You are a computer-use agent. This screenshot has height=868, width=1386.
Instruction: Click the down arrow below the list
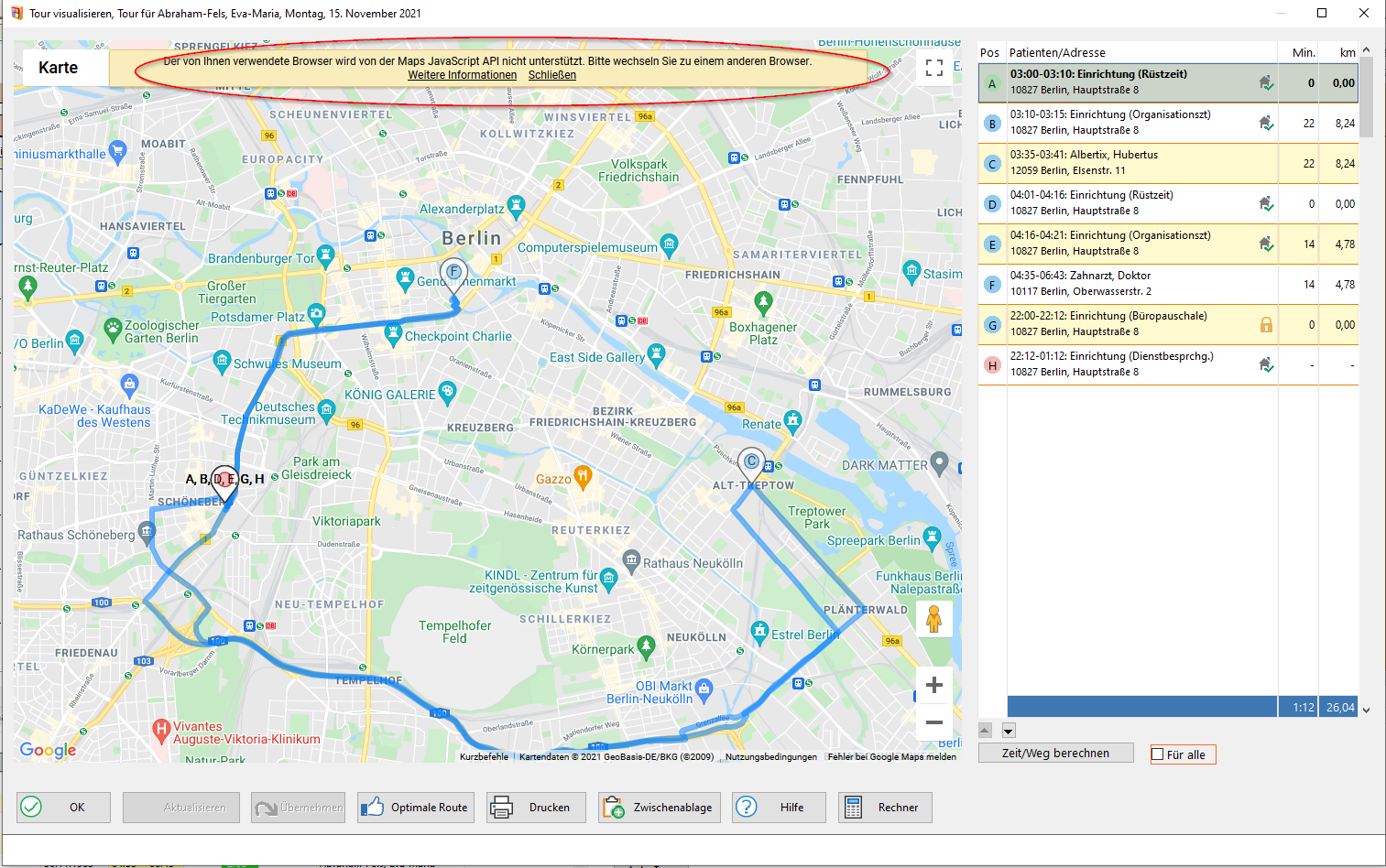click(x=1009, y=731)
